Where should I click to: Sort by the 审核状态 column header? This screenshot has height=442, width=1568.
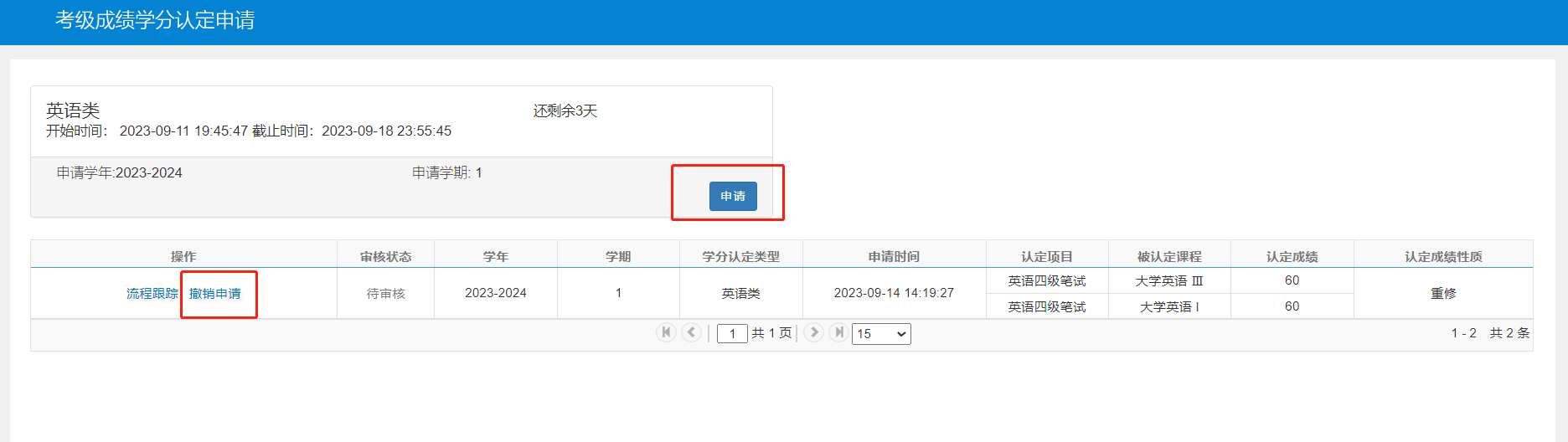tap(385, 256)
